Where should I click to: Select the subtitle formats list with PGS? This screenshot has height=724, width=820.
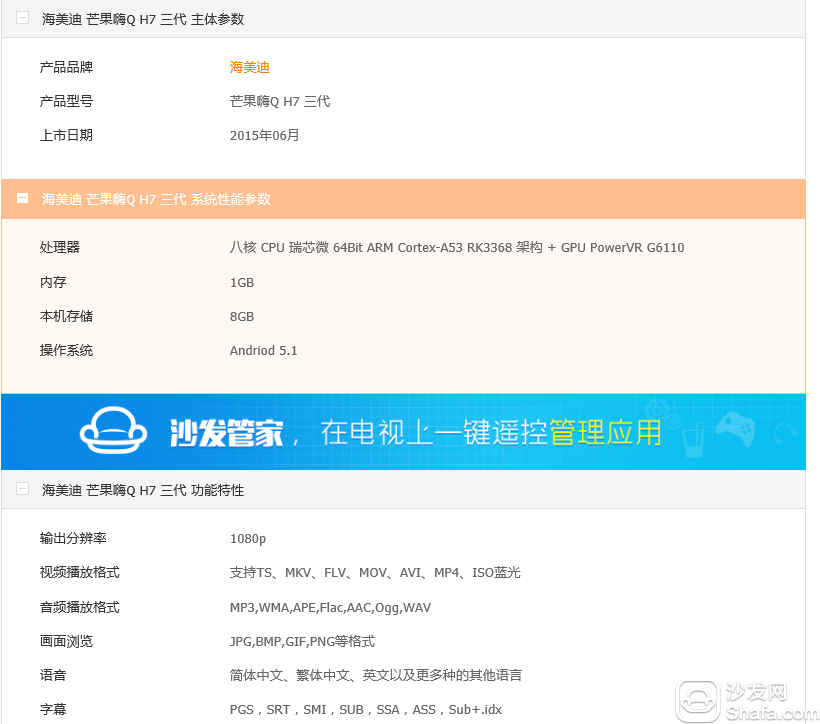(x=366, y=709)
